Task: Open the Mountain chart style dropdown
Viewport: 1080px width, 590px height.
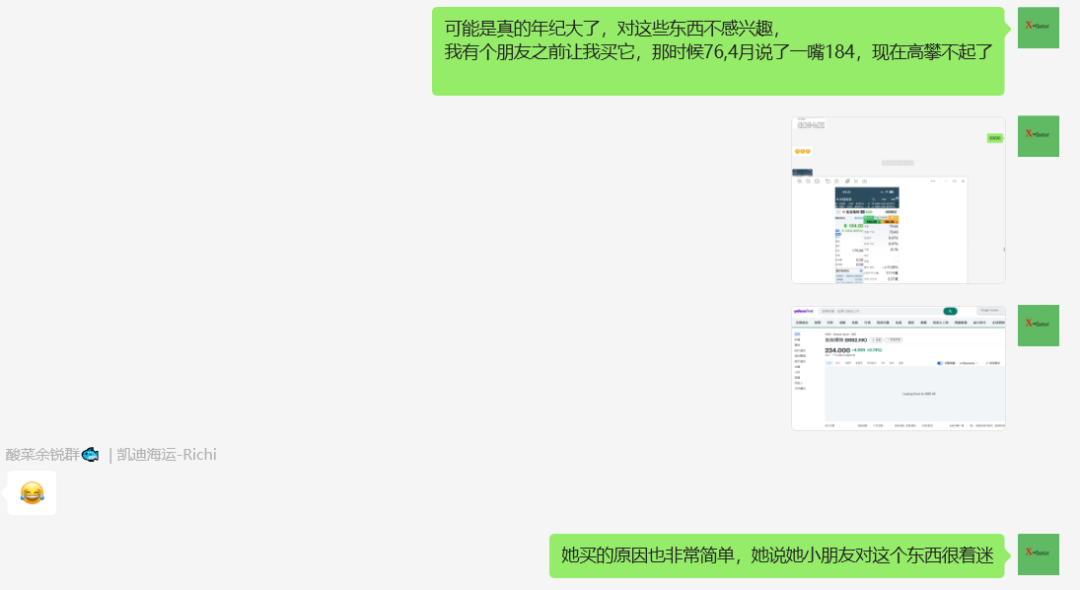Action: point(968,363)
